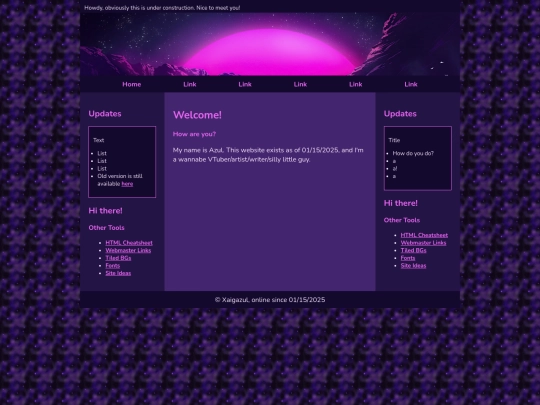Image resolution: width=540 pixels, height=405 pixels.
Task: Click the 'How are you?' subheading
Action: [x=194, y=134]
